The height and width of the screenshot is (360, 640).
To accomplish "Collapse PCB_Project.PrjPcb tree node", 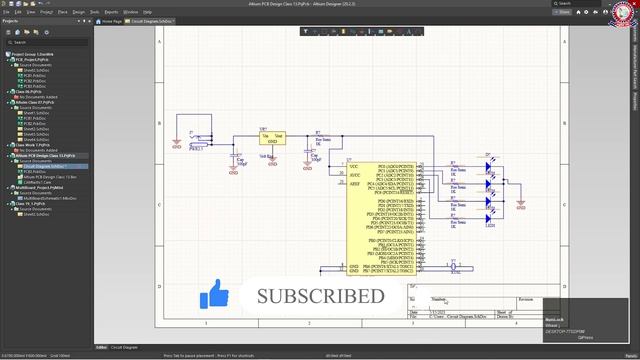I will point(8,60).
